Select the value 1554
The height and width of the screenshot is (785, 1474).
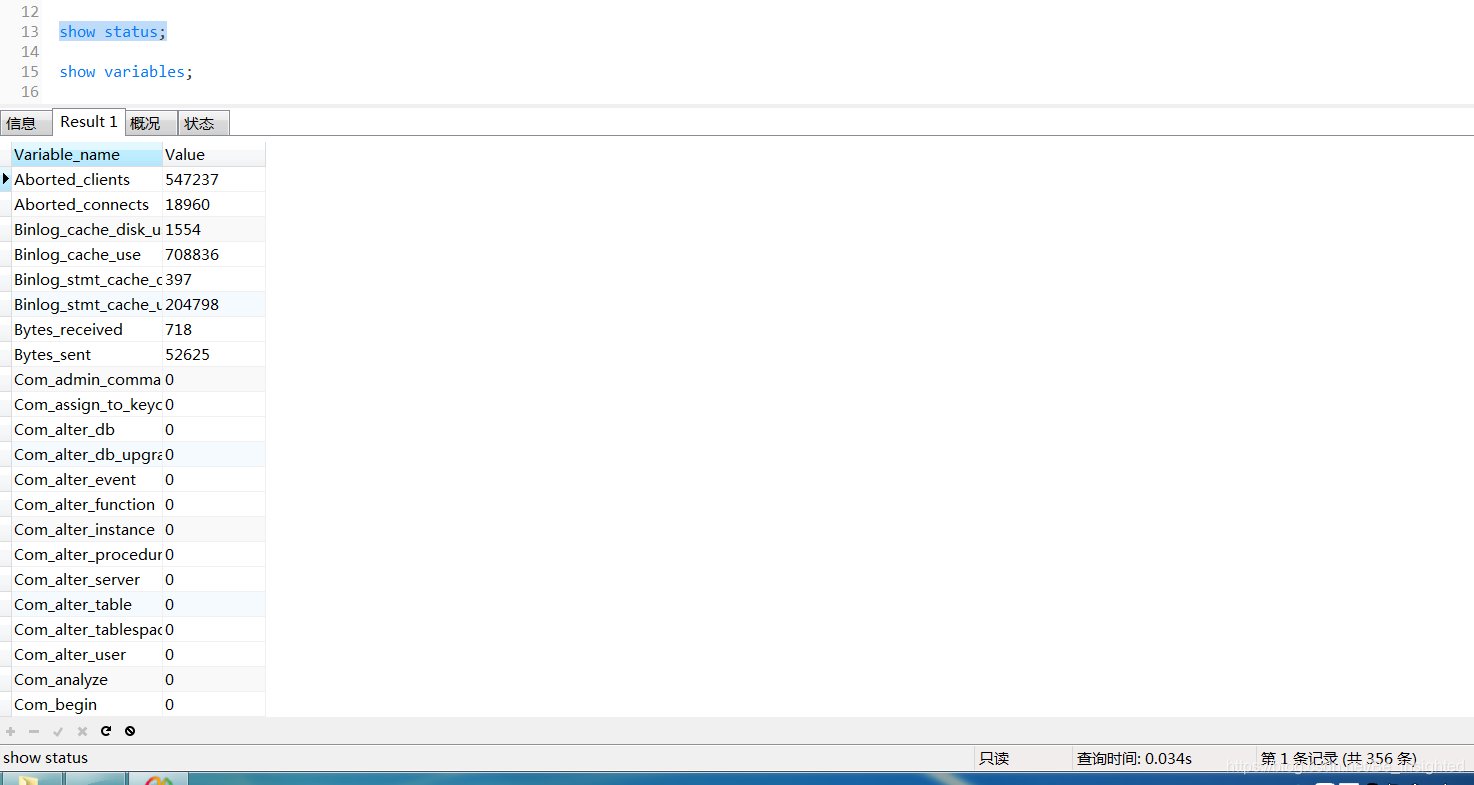[x=214, y=229]
